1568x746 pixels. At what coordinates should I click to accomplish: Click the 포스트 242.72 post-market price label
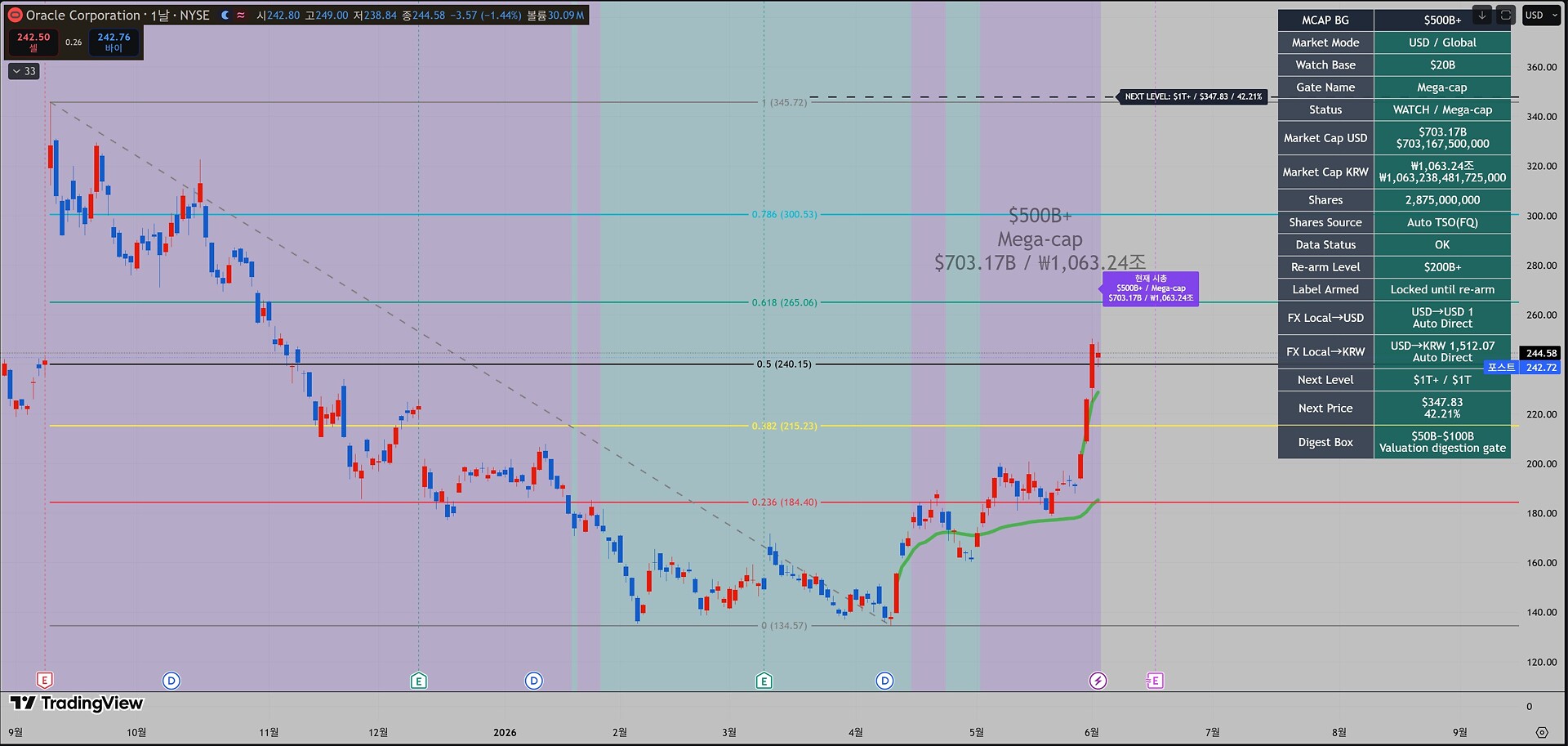(1522, 368)
